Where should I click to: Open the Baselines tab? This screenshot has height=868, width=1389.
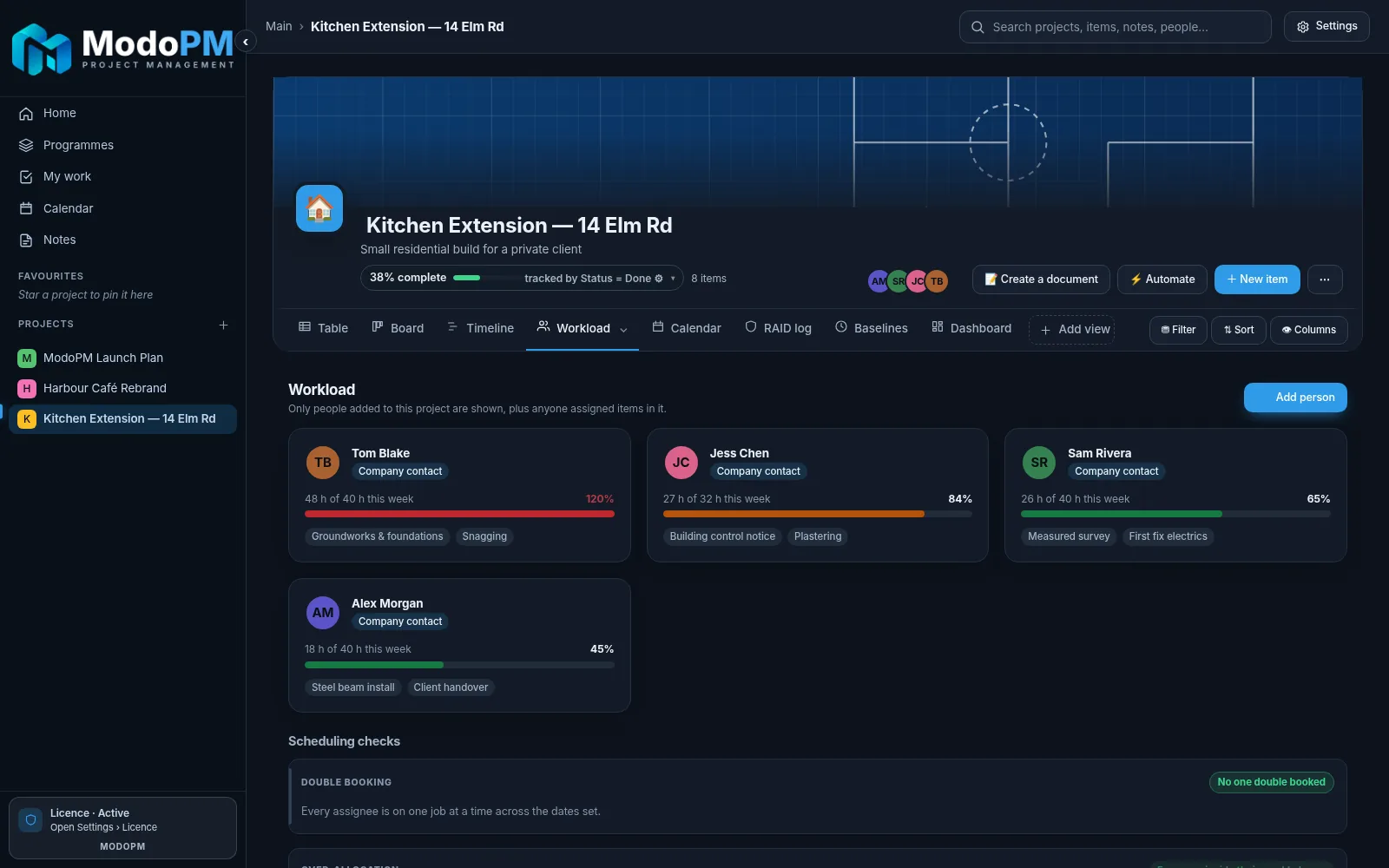872,328
